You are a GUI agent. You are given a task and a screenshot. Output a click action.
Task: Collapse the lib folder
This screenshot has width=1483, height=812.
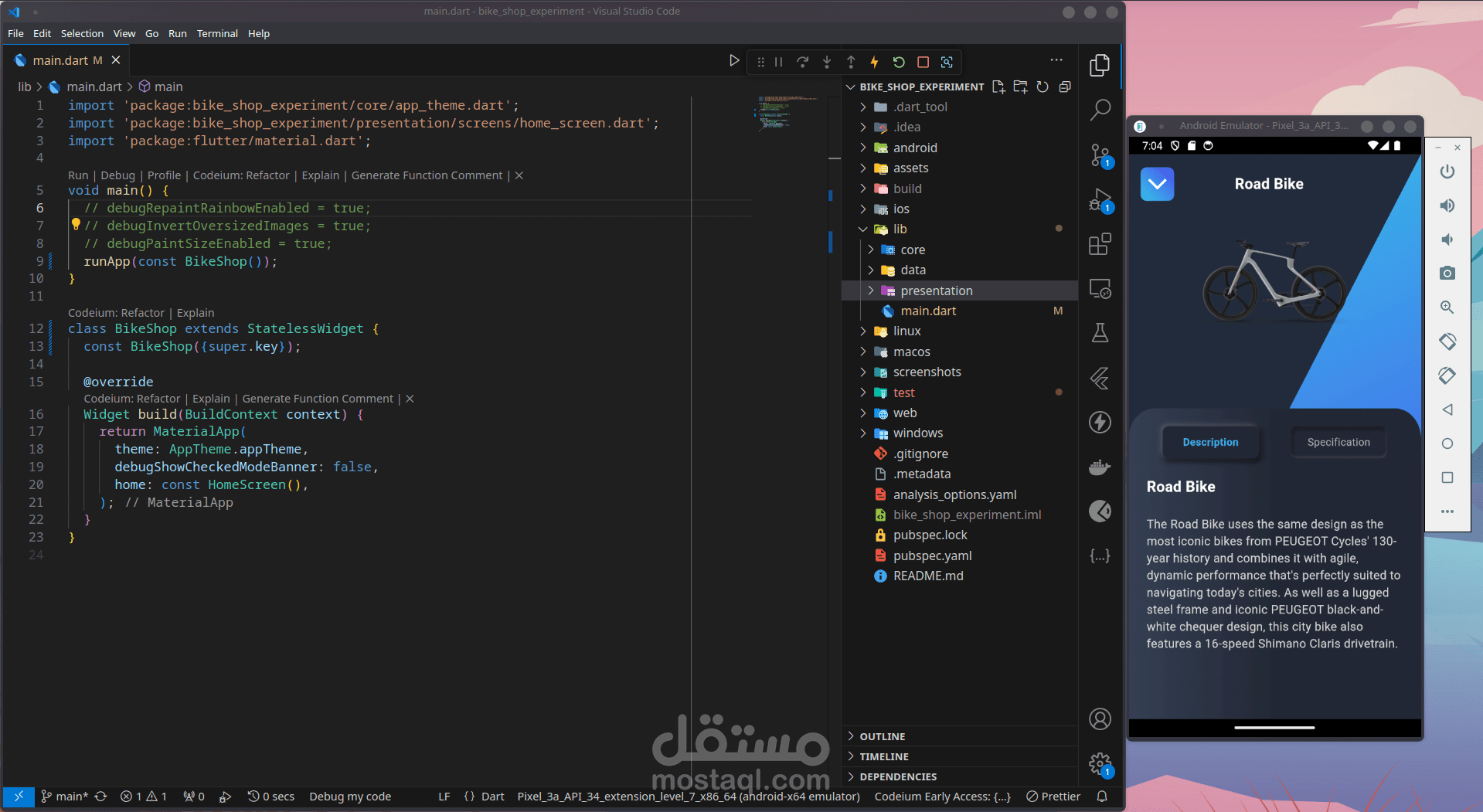[x=863, y=229]
